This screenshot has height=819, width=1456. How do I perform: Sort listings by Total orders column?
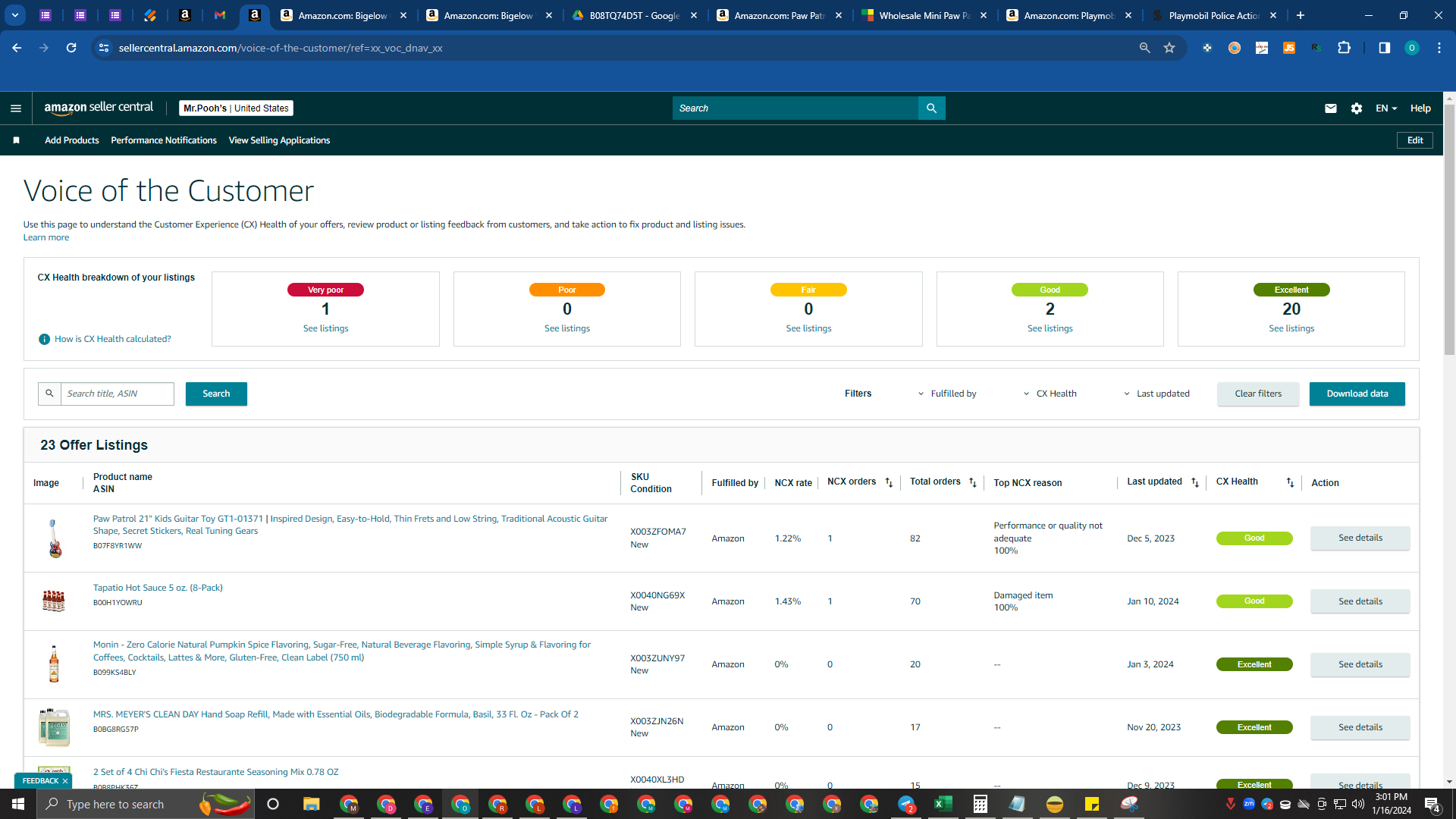(973, 483)
